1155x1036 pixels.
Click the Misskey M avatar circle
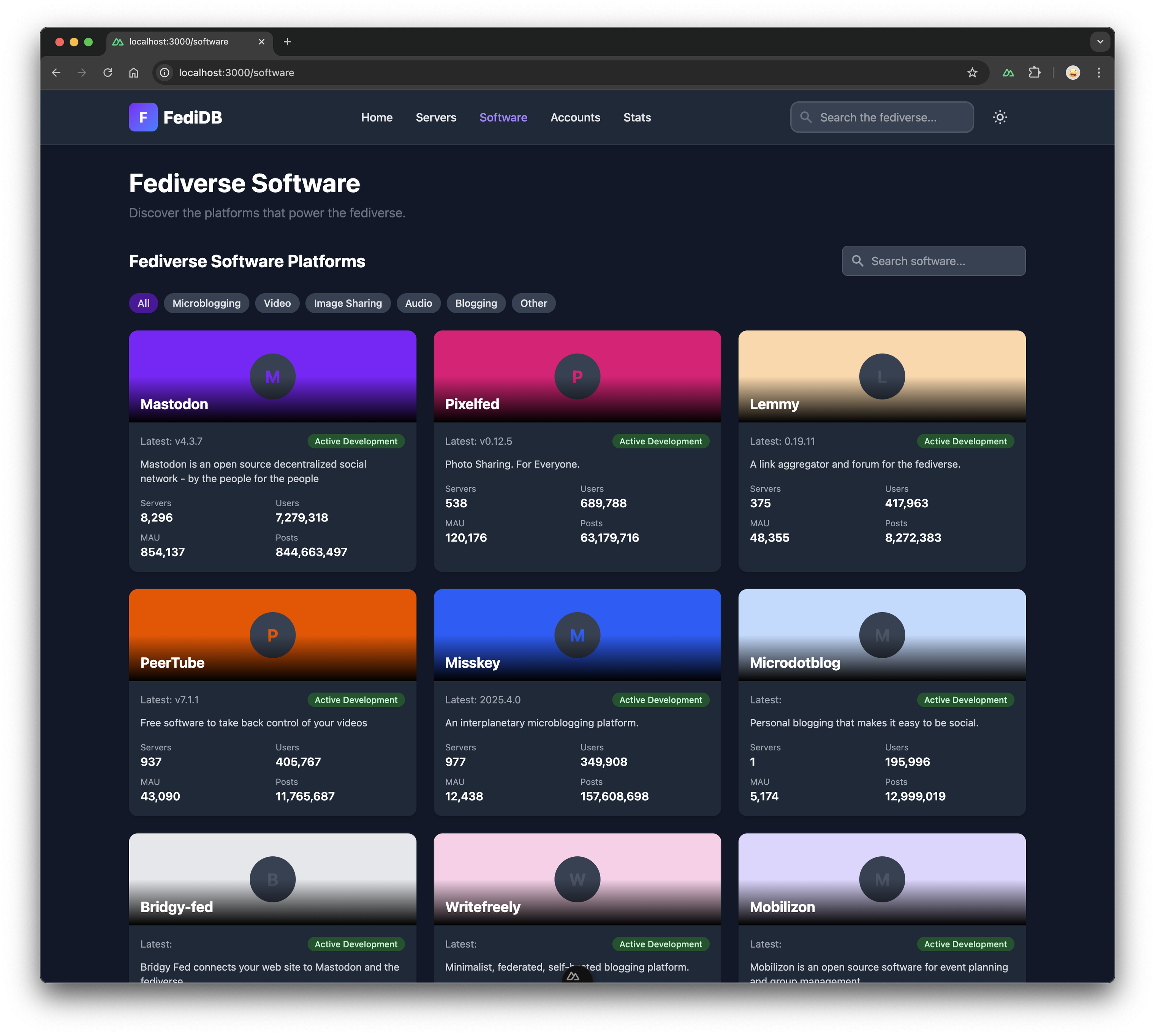click(x=577, y=635)
